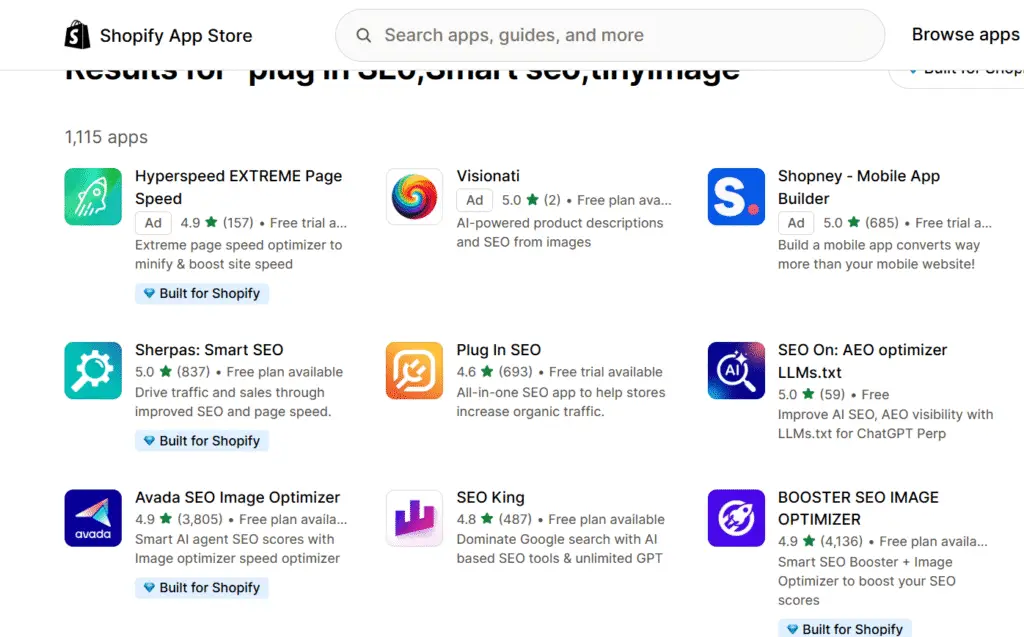Click the Shopney blue S icon

click(736, 196)
